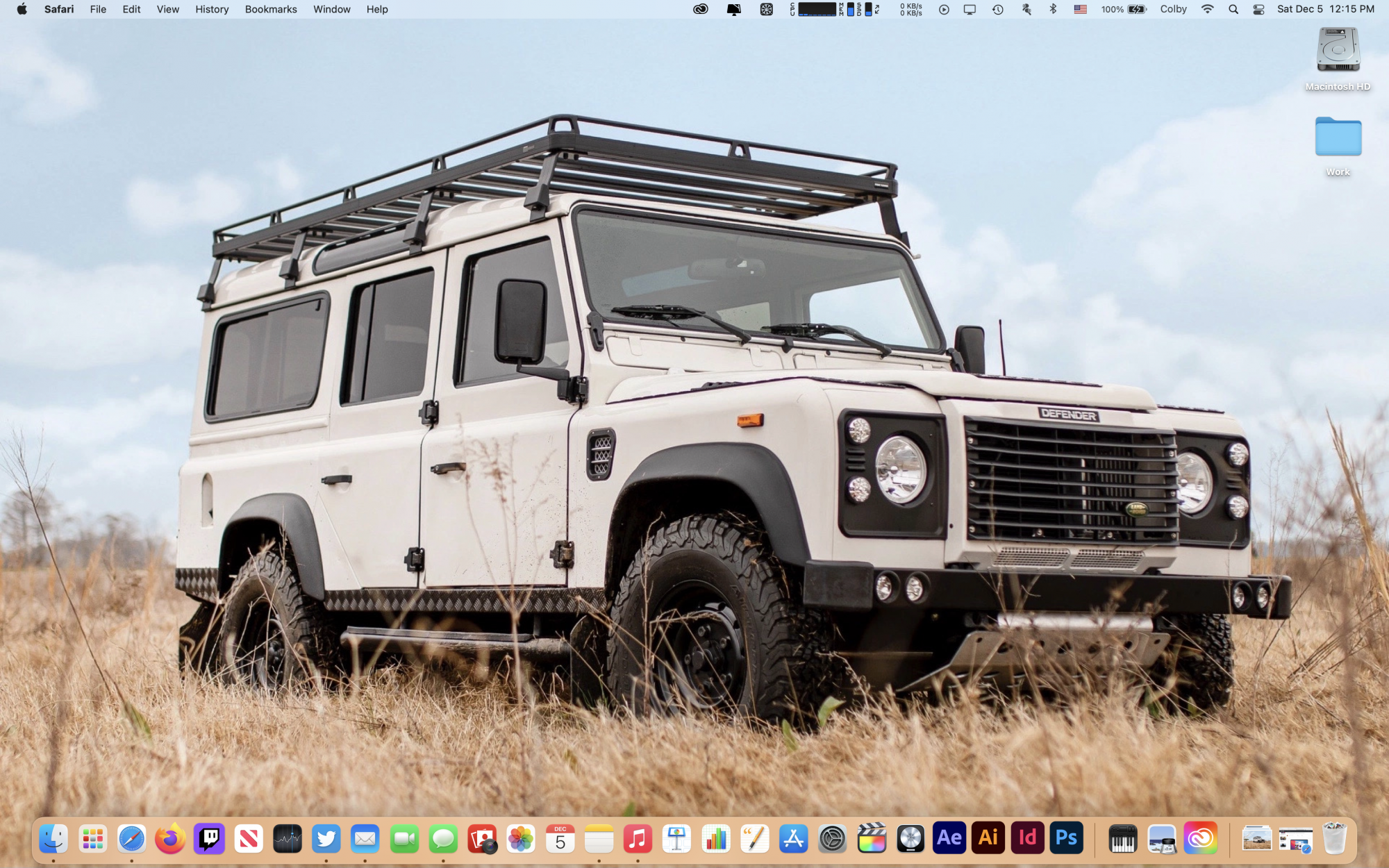Open Launchpad in the Dock
The image size is (1389, 868).
point(92,839)
